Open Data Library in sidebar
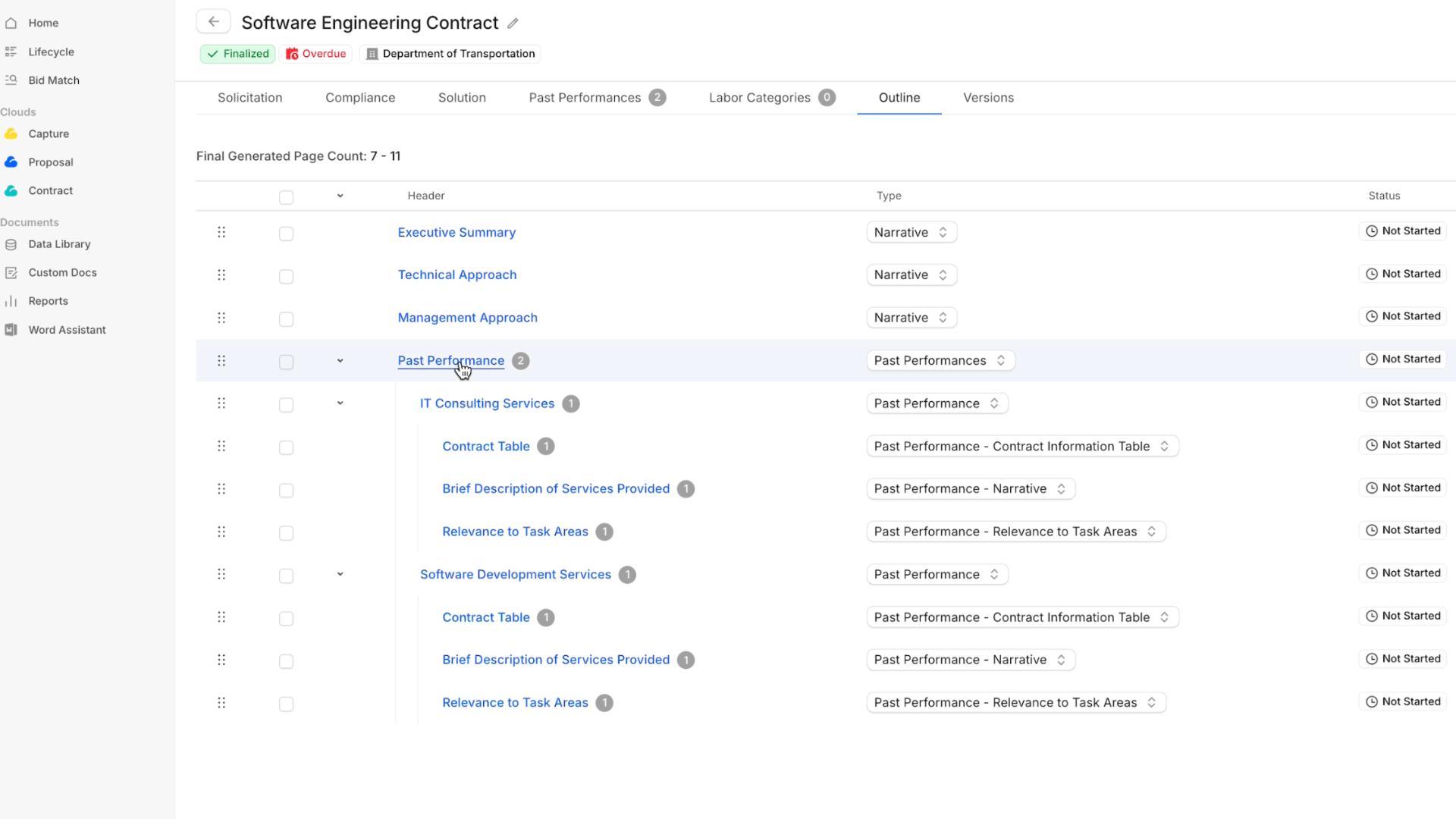The image size is (1456, 819). tap(59, 244)
